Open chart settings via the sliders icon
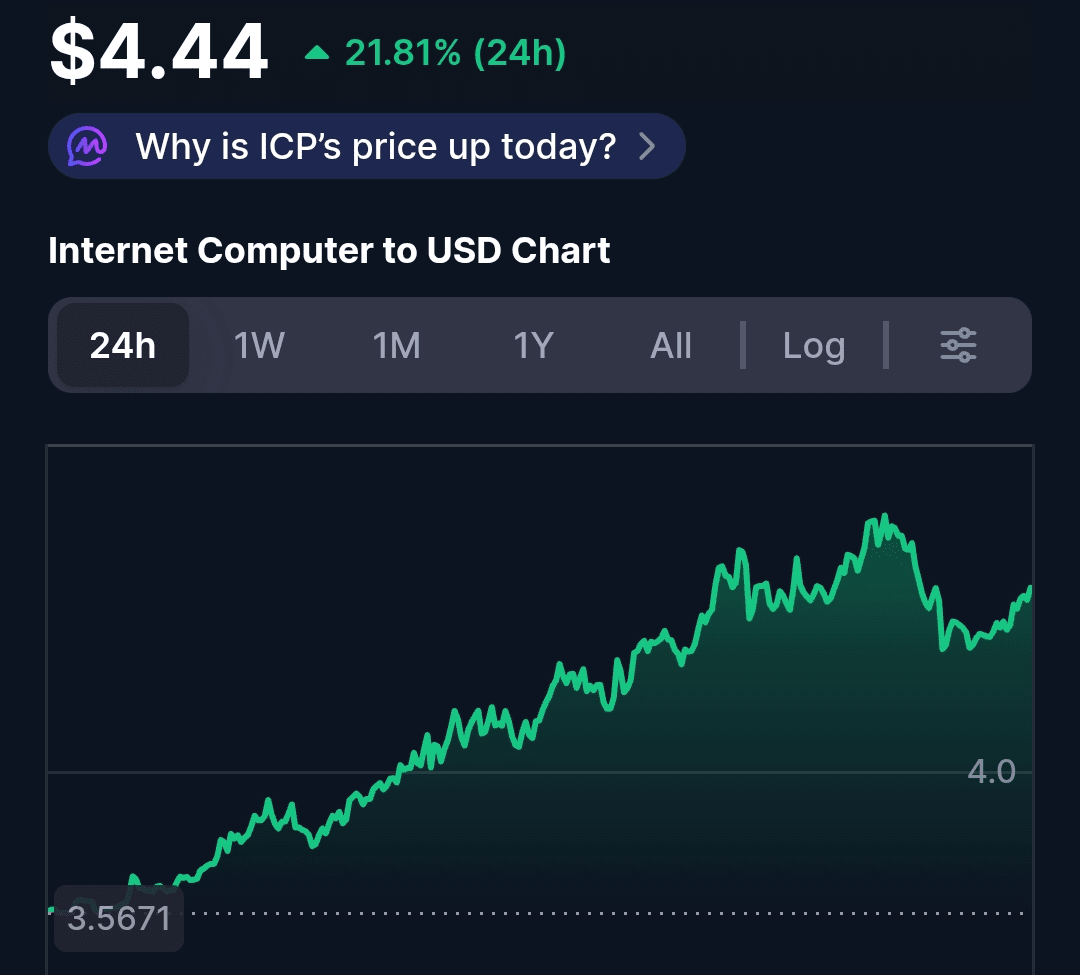The width and height of the screenshot is (1080, 975). point(958,345)
